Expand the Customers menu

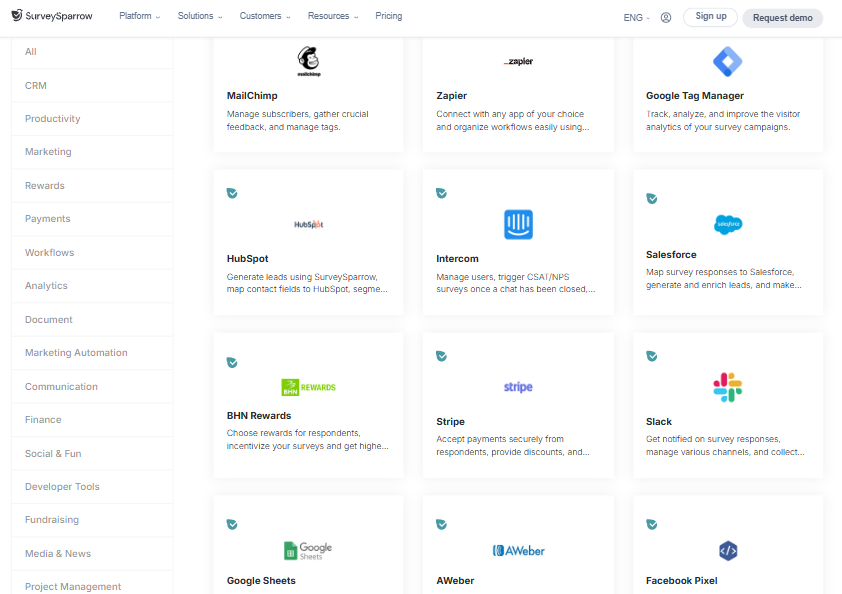point(265,16)
